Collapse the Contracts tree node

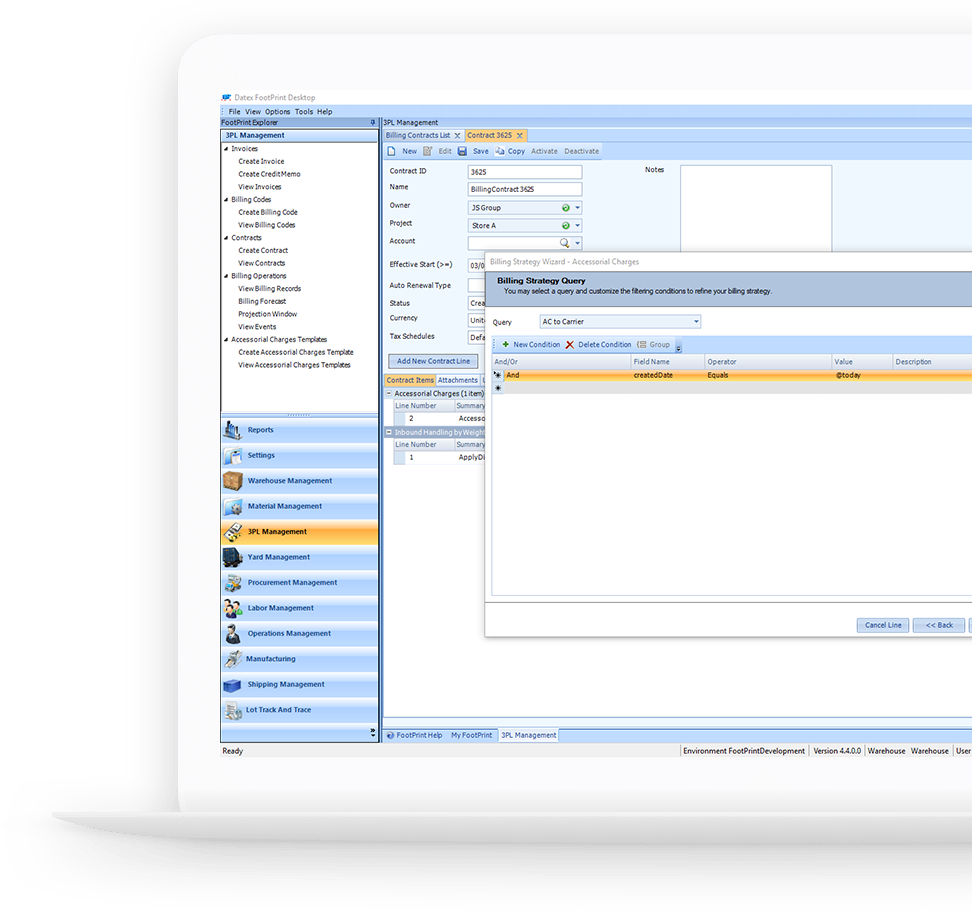226,238
